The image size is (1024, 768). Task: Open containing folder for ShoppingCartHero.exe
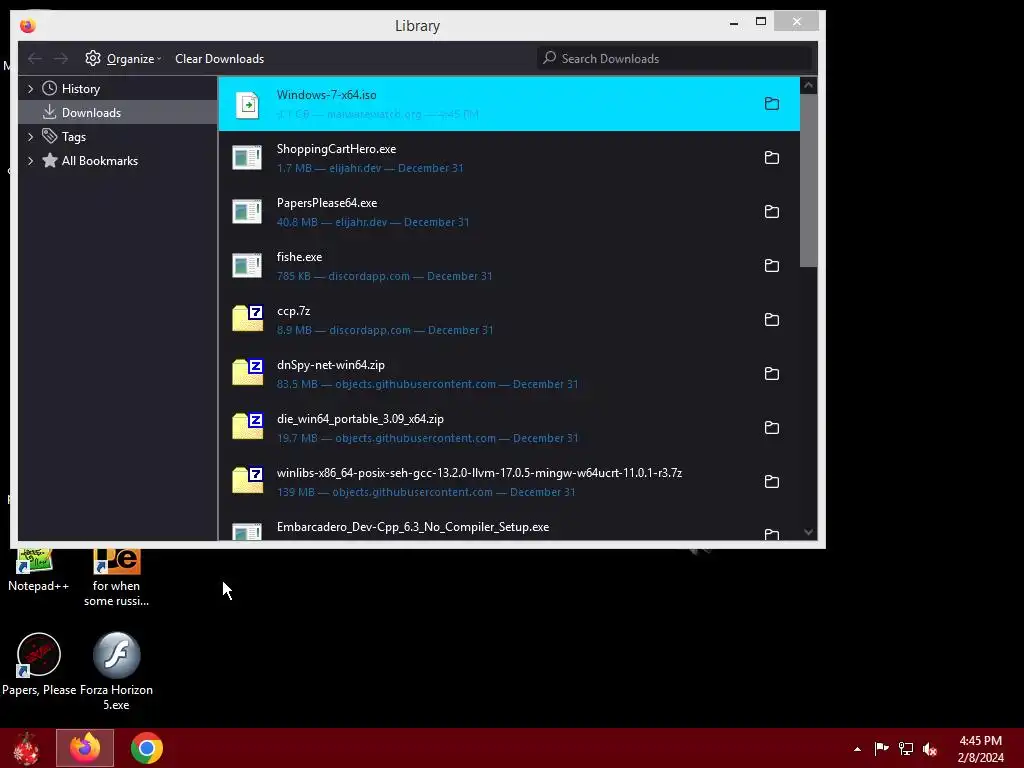(771, 157)
